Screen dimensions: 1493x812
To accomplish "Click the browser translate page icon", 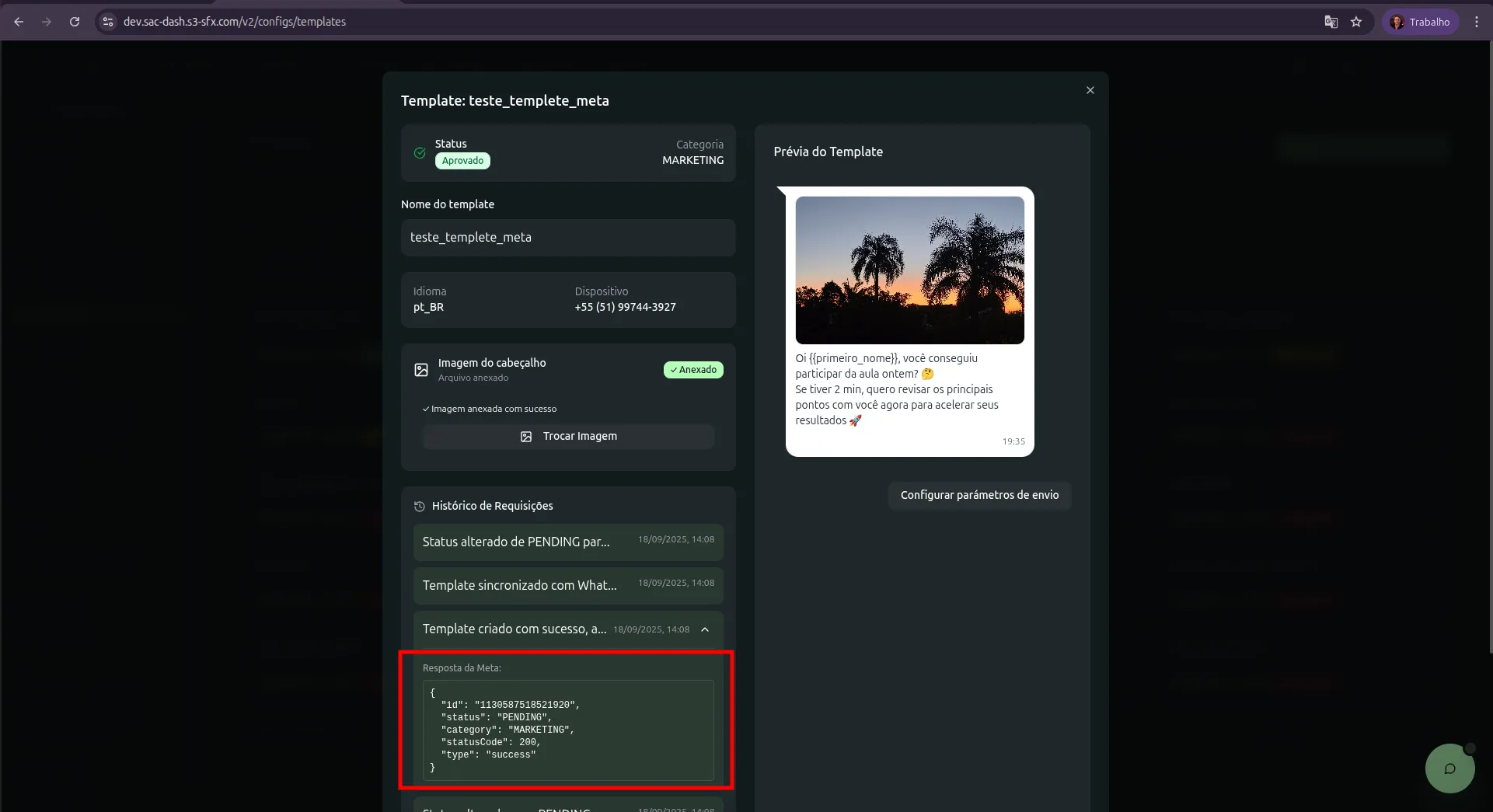I will (1331, 22).
